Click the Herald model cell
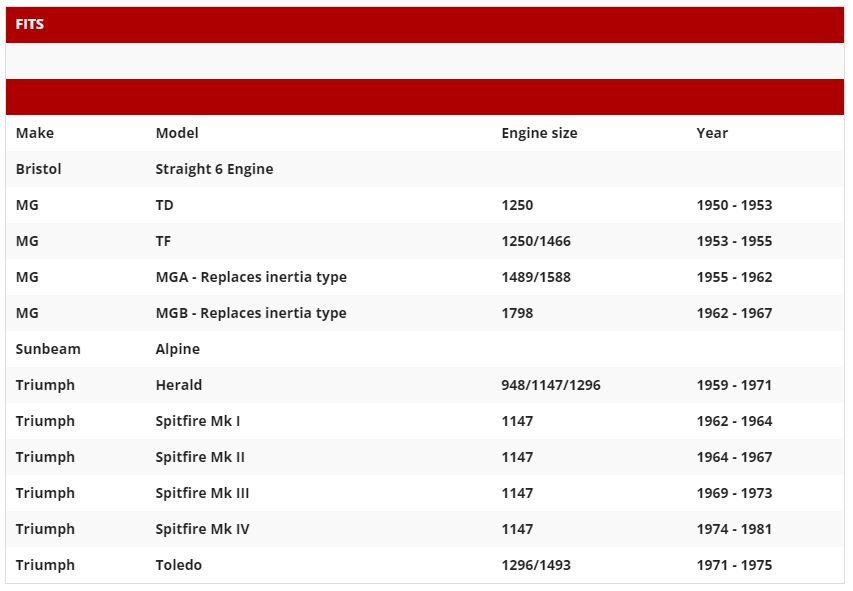Image resolution: width=853 pixels, height=591 pixels. point(178,384)
